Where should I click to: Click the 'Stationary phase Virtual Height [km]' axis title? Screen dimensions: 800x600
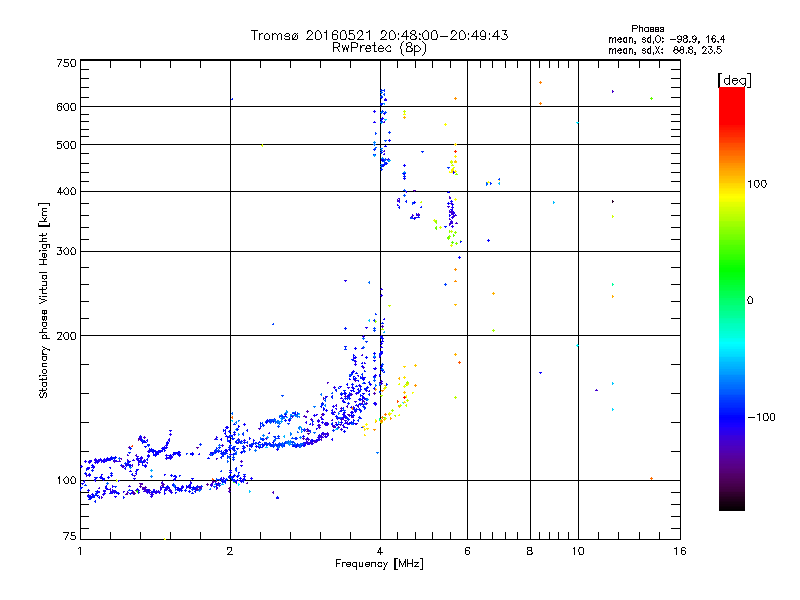[x=44, y=300]
